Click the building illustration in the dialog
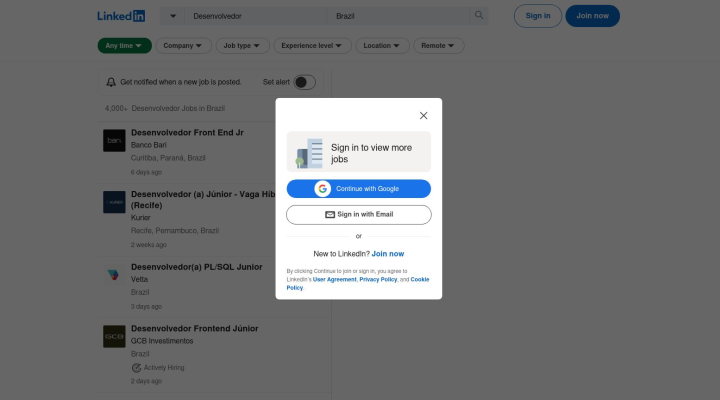 (309, 153)
